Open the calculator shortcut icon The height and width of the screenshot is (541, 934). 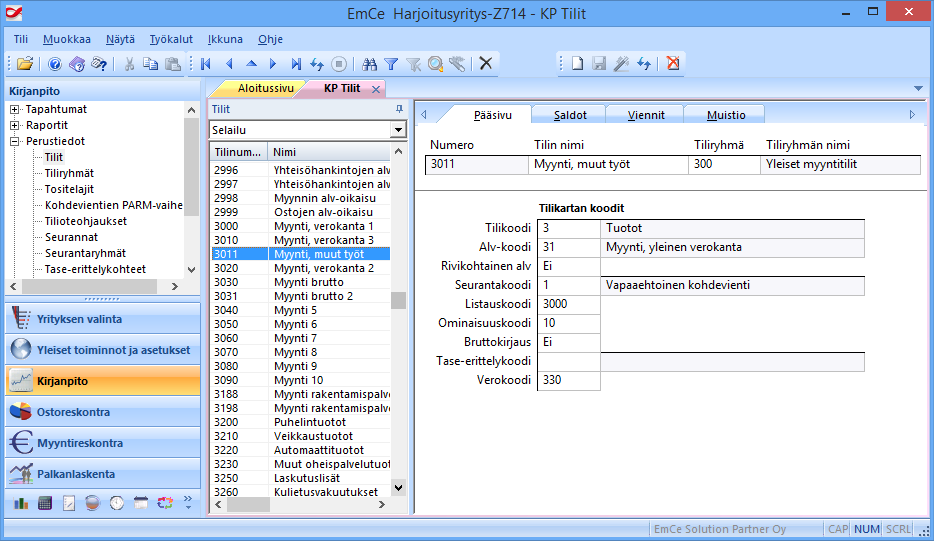point(45,503)
